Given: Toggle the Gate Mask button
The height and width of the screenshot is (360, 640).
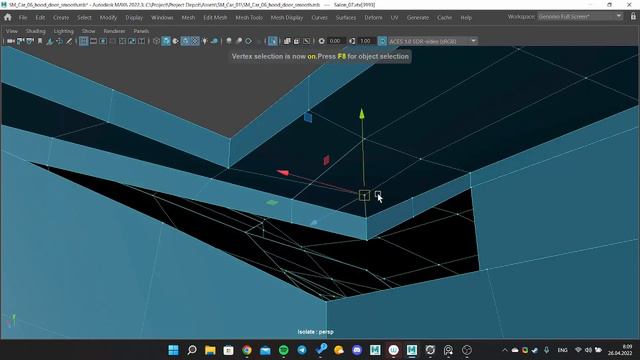Looking at the screenshot, I should 112,41.
